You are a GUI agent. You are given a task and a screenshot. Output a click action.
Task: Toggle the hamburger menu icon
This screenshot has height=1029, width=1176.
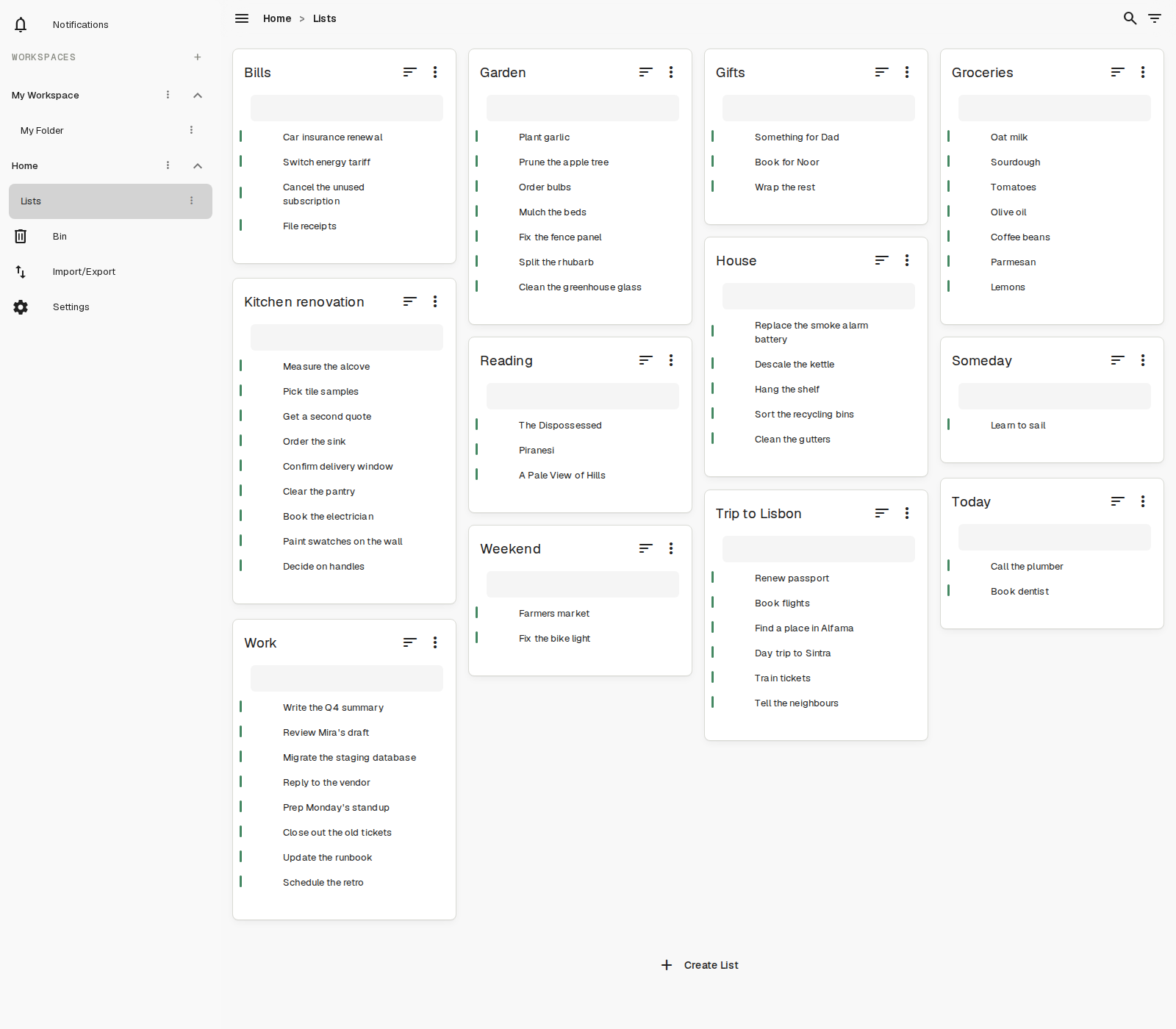(242, 18)
